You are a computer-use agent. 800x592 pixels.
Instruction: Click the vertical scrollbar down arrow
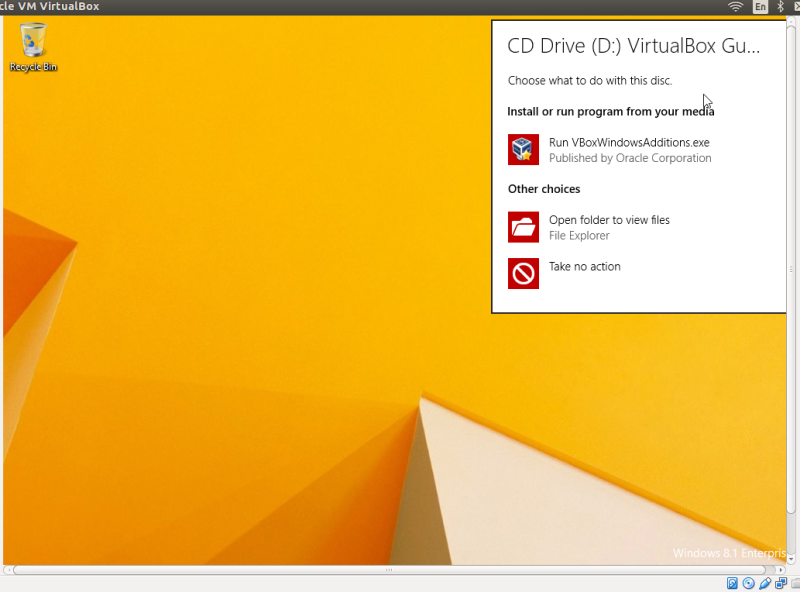tap(791, 559)
